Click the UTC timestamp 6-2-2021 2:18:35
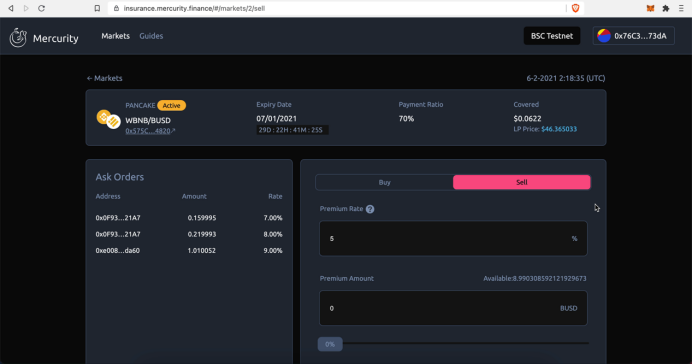 point(566,78)
